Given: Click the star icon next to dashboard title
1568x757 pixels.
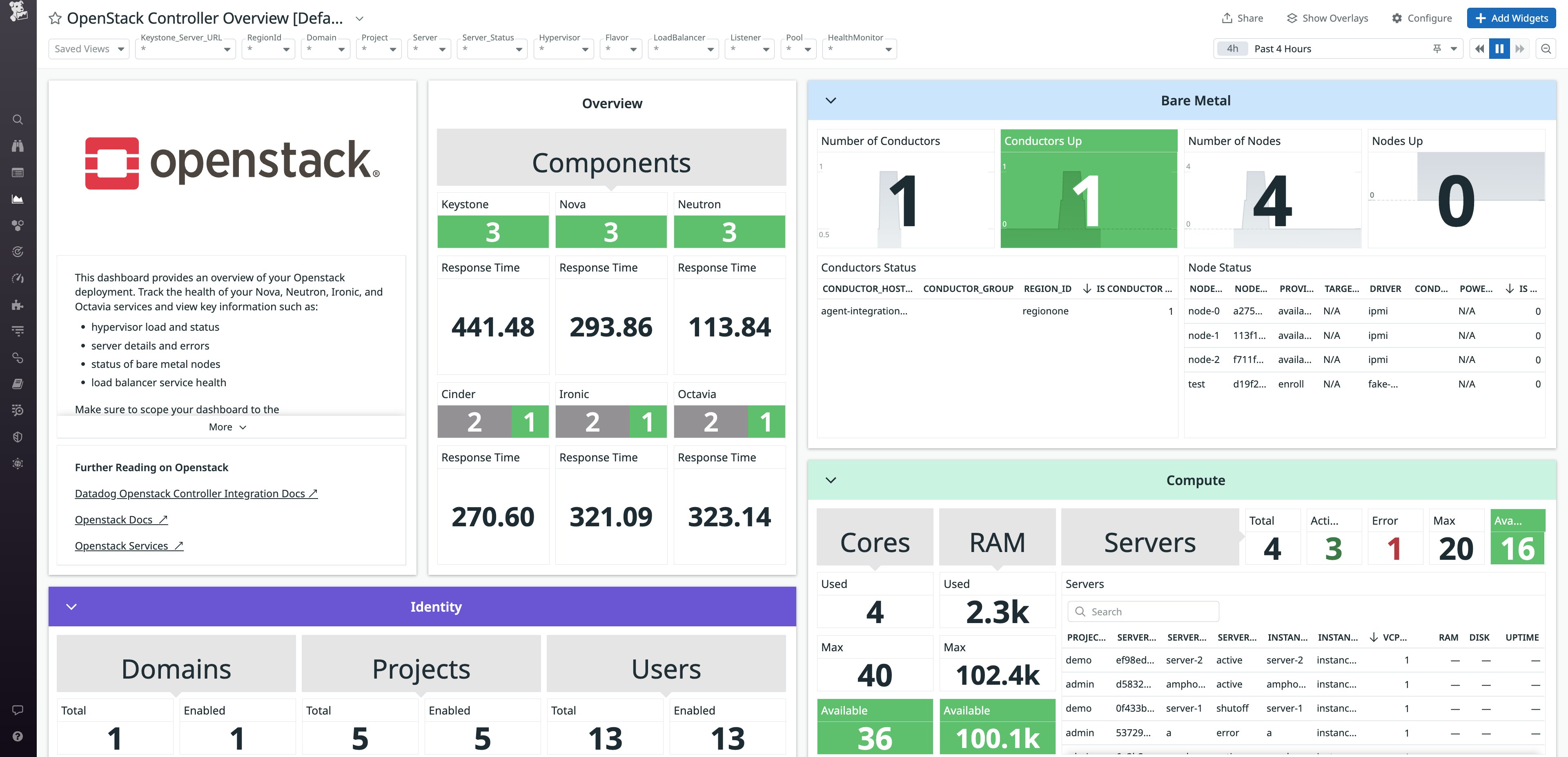Looking at the screenshot, I should pyautogui.click(x=55, y=18).
